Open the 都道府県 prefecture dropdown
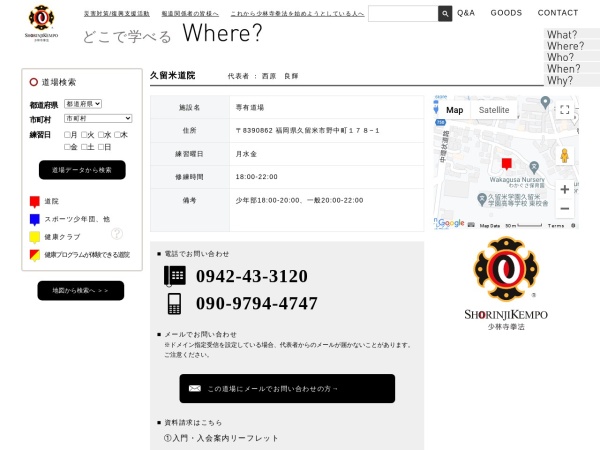Image resolution: width=600 pixels, height=450 pixels. (x=83, y=104)
